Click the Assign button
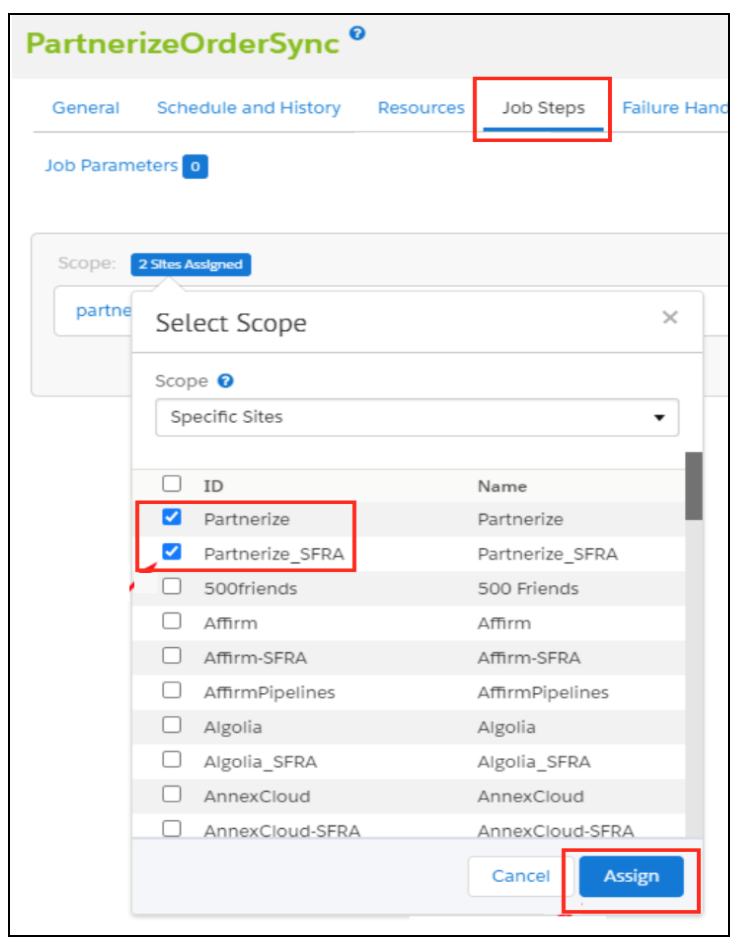 coord(631,876)
